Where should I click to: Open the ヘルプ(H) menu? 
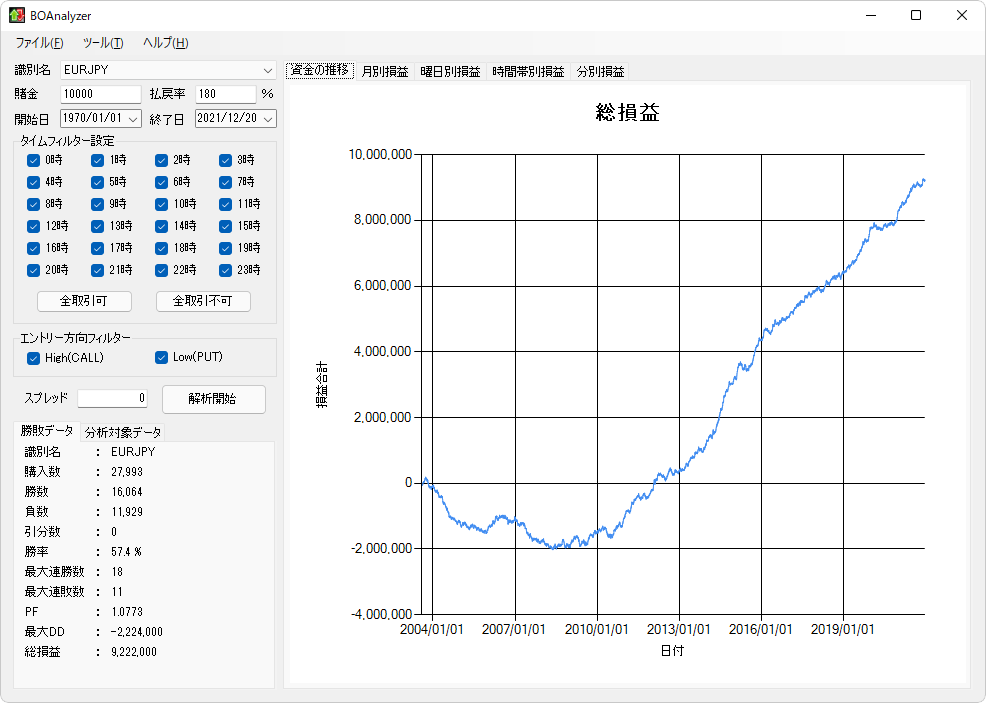pyautogui.click(x=165, y=43)
